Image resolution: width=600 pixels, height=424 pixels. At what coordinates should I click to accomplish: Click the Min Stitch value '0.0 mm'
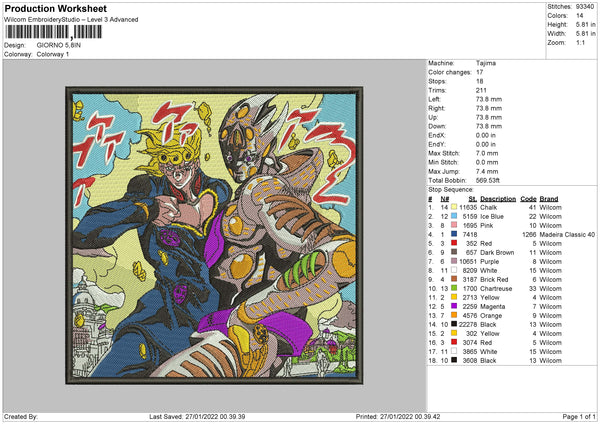tap(487, 162)
